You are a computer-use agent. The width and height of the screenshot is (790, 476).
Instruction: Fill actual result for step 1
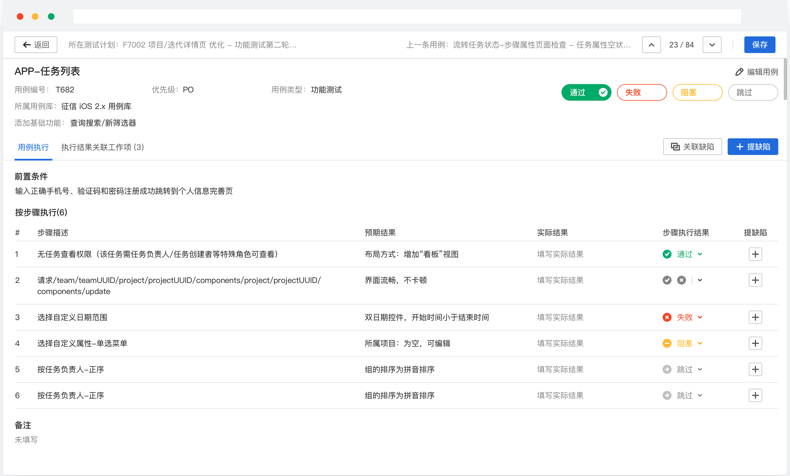[x=560, y=254]
